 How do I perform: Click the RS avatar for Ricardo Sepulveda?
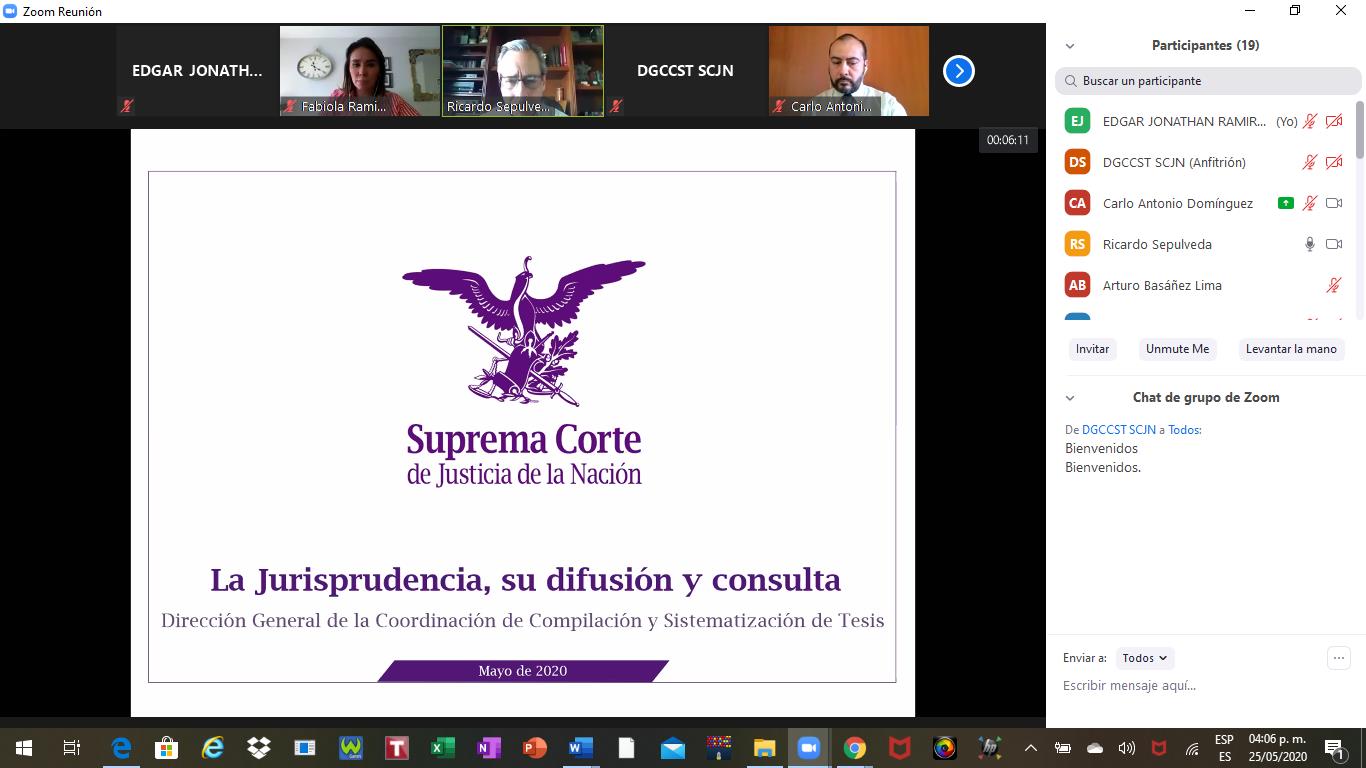tap(1077, 244)
